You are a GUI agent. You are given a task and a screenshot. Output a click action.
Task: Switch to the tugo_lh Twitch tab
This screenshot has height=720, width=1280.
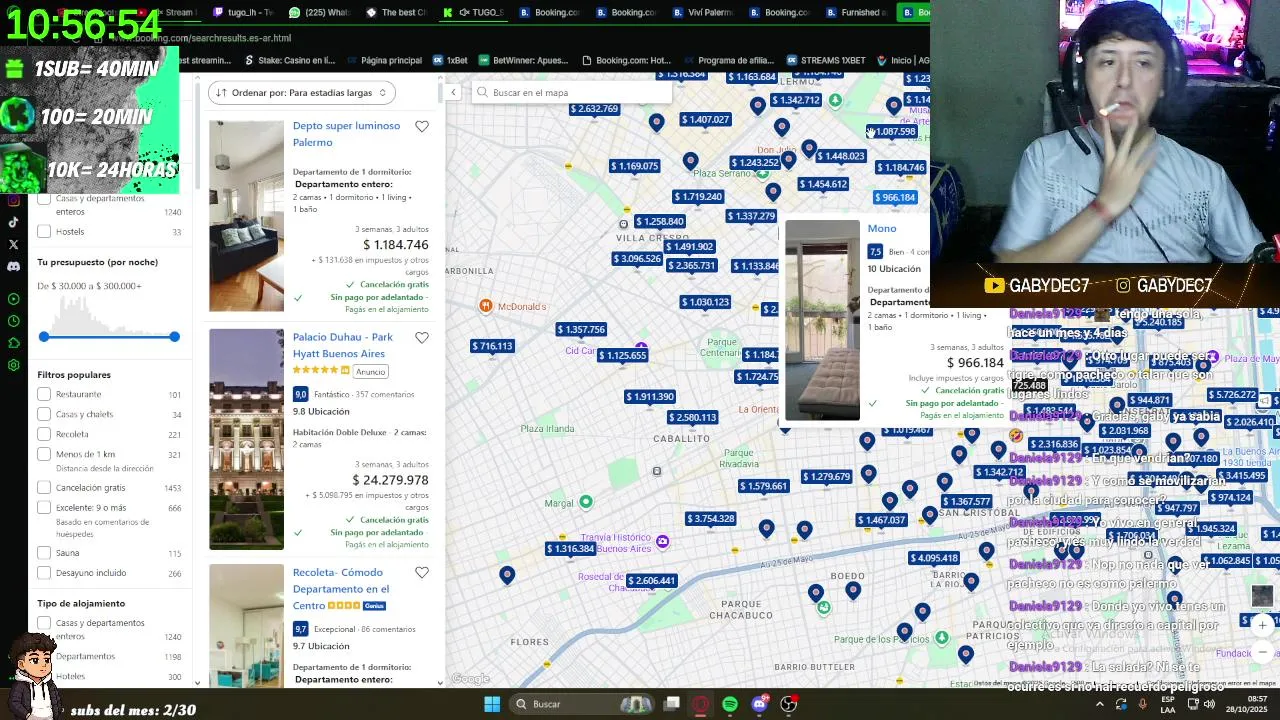[x=243, y=13]
